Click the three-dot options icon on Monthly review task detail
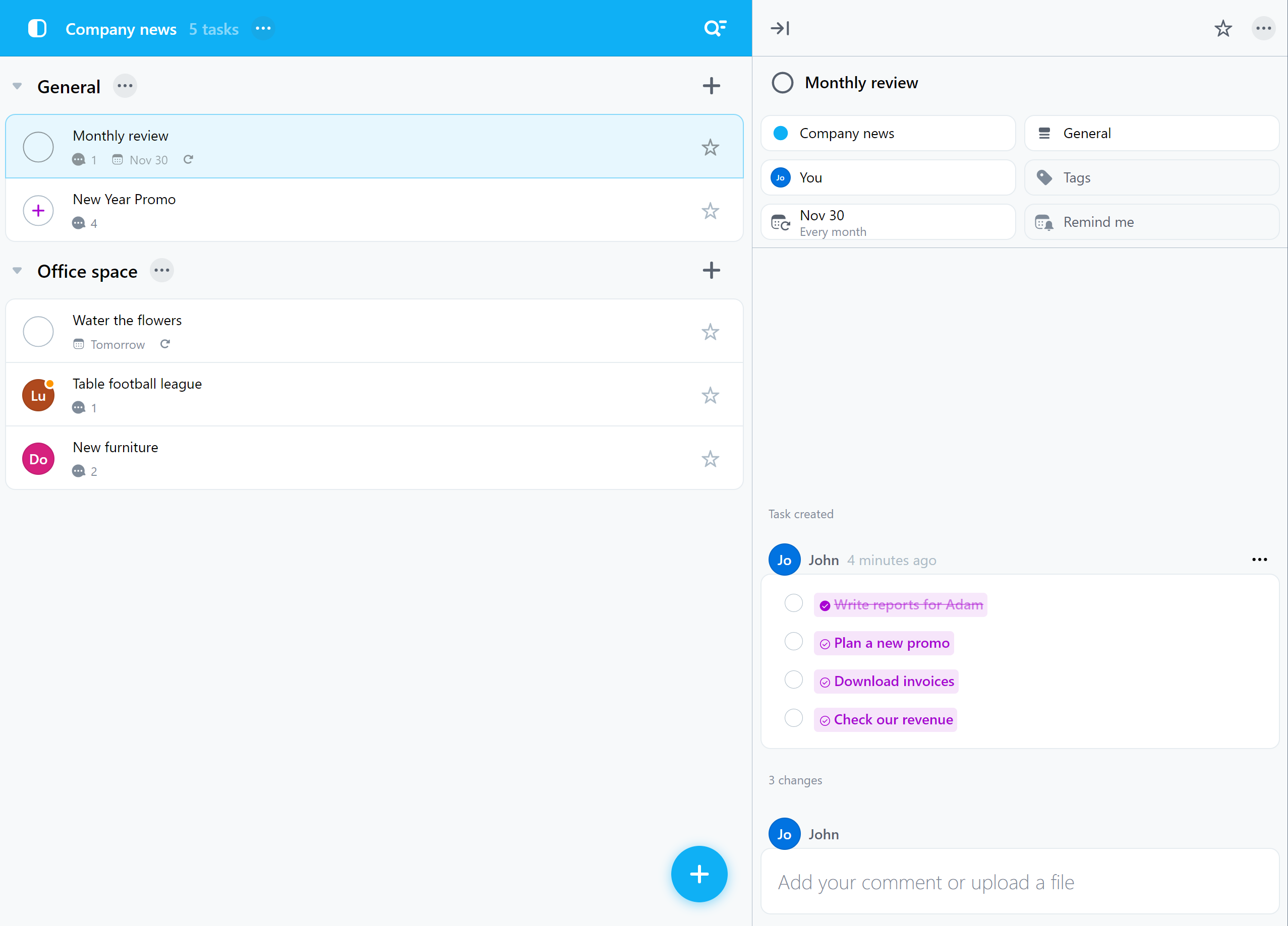Image resolution: width=1288 pixels, height=926 pixels. [1263, 28]
